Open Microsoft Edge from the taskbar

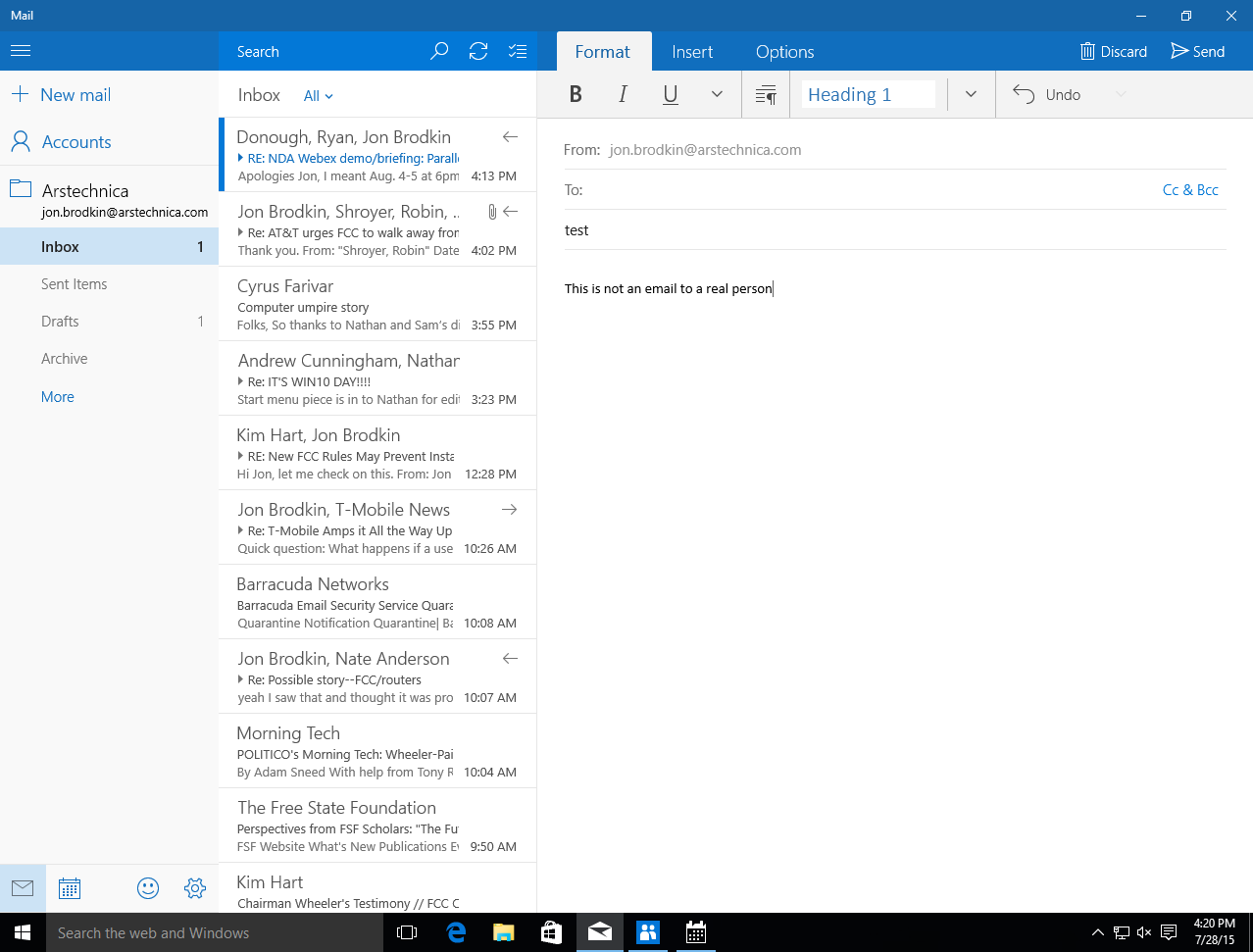456,932
